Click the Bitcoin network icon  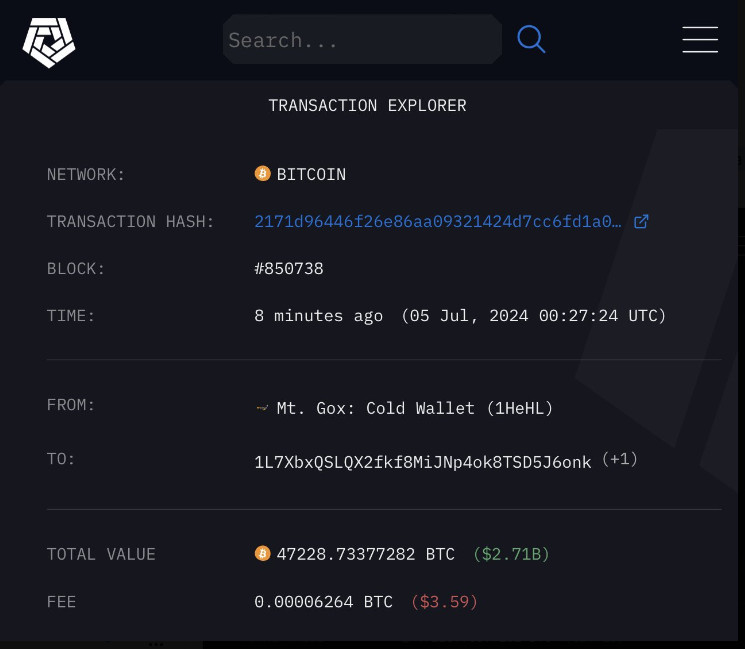click(263, 174)
